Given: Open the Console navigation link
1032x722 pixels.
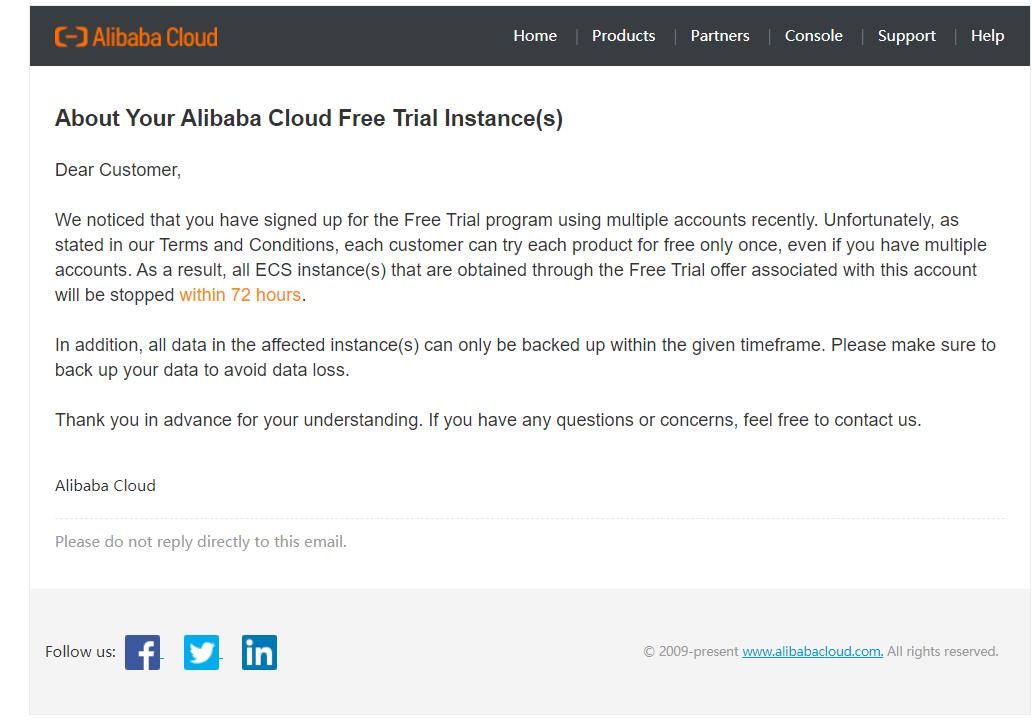Looking at the screenshot, I should coord(813,36).
